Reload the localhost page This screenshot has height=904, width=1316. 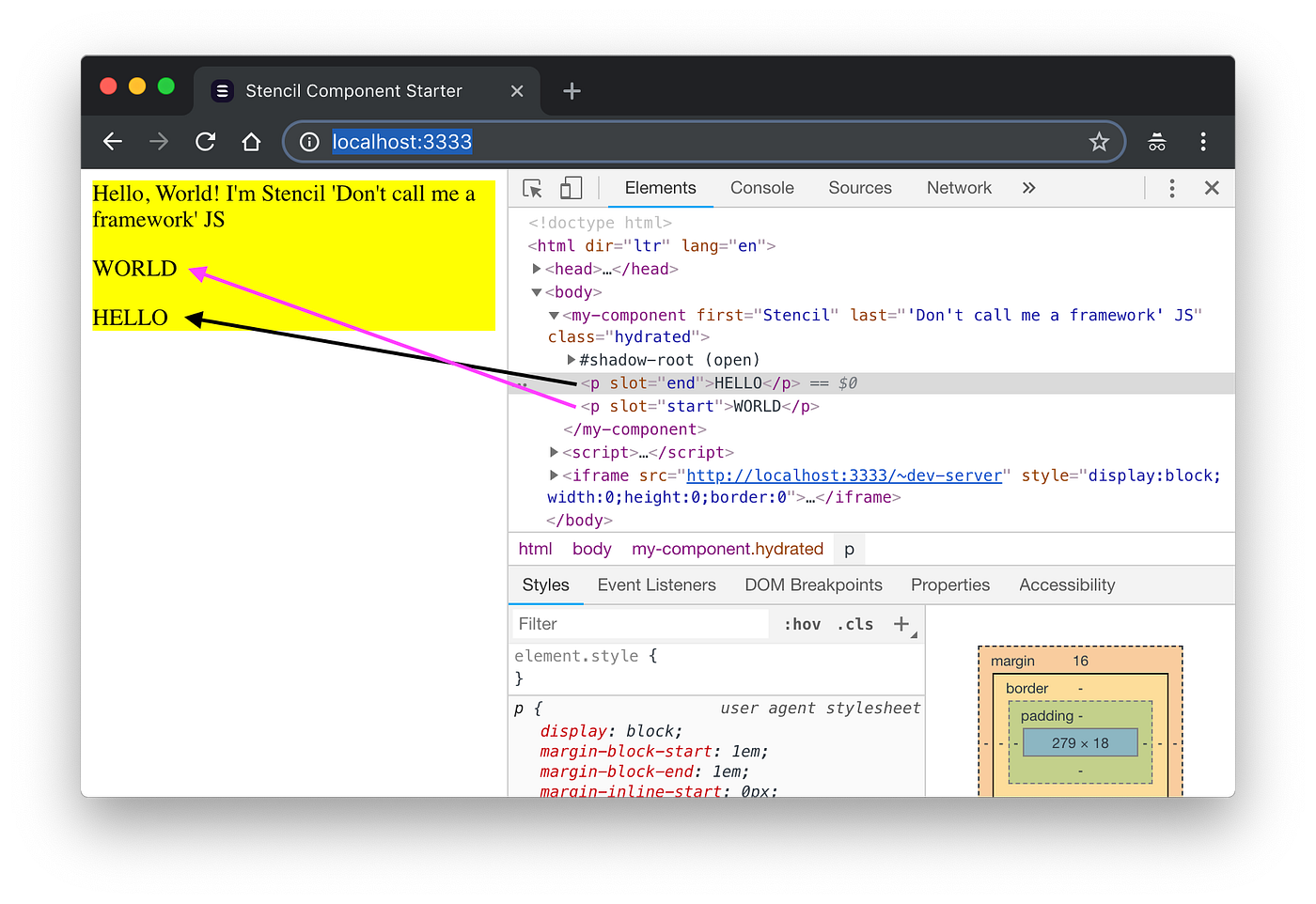(x=205, y=142)
